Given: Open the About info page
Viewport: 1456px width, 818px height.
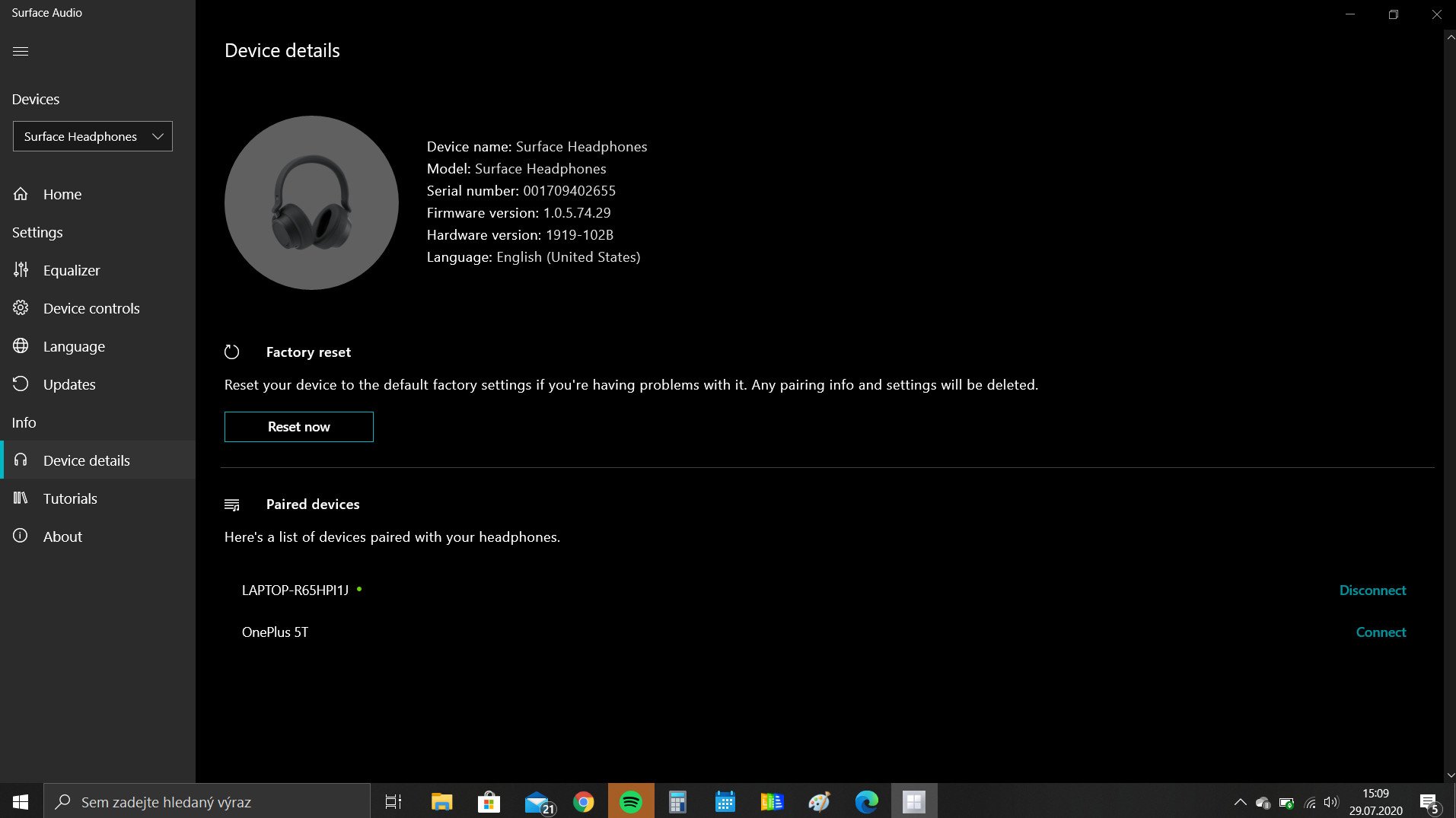Looking at the screenshot, I should tap(62, 536).
